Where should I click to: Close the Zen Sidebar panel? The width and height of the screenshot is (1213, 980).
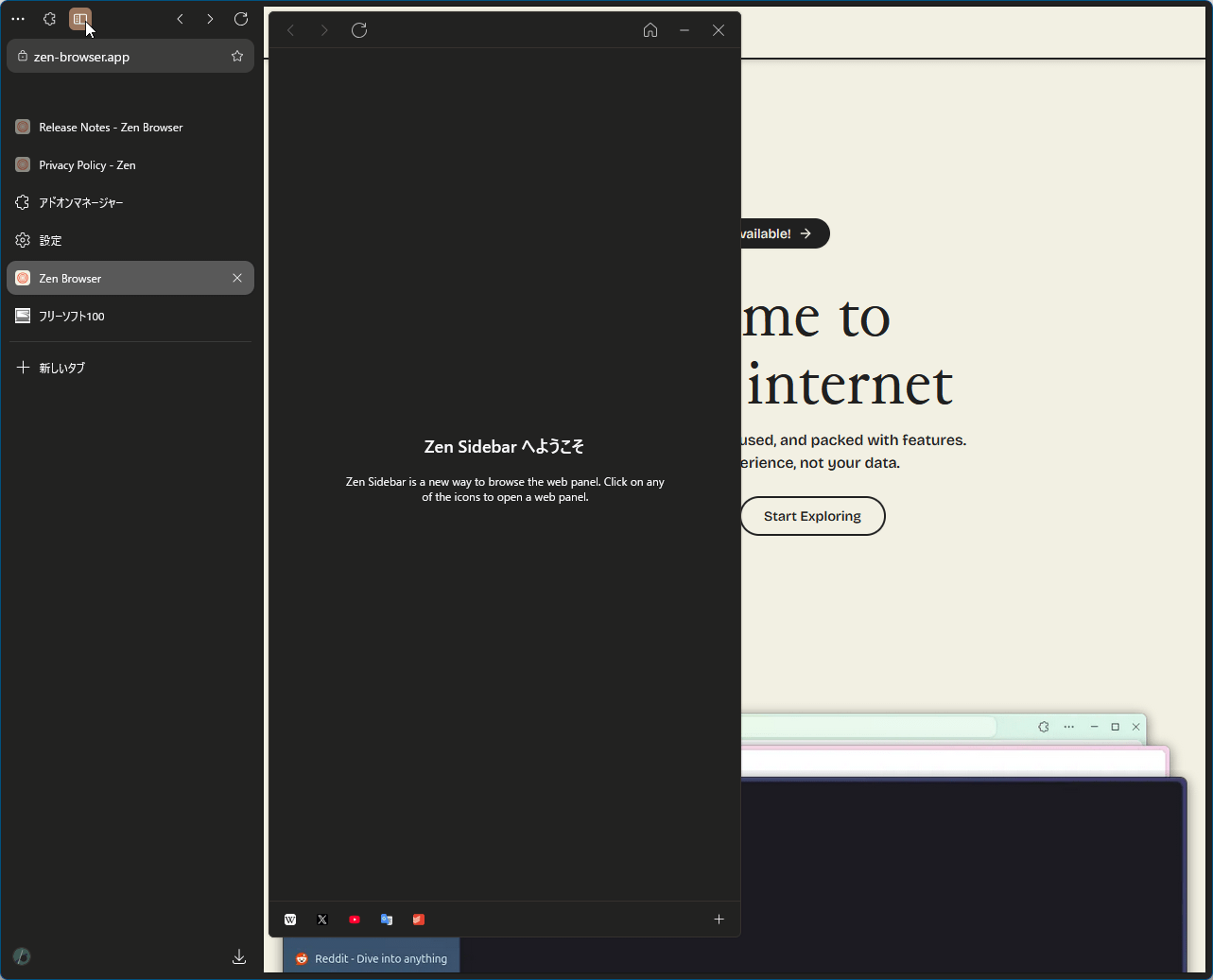[x=719, y=30]
